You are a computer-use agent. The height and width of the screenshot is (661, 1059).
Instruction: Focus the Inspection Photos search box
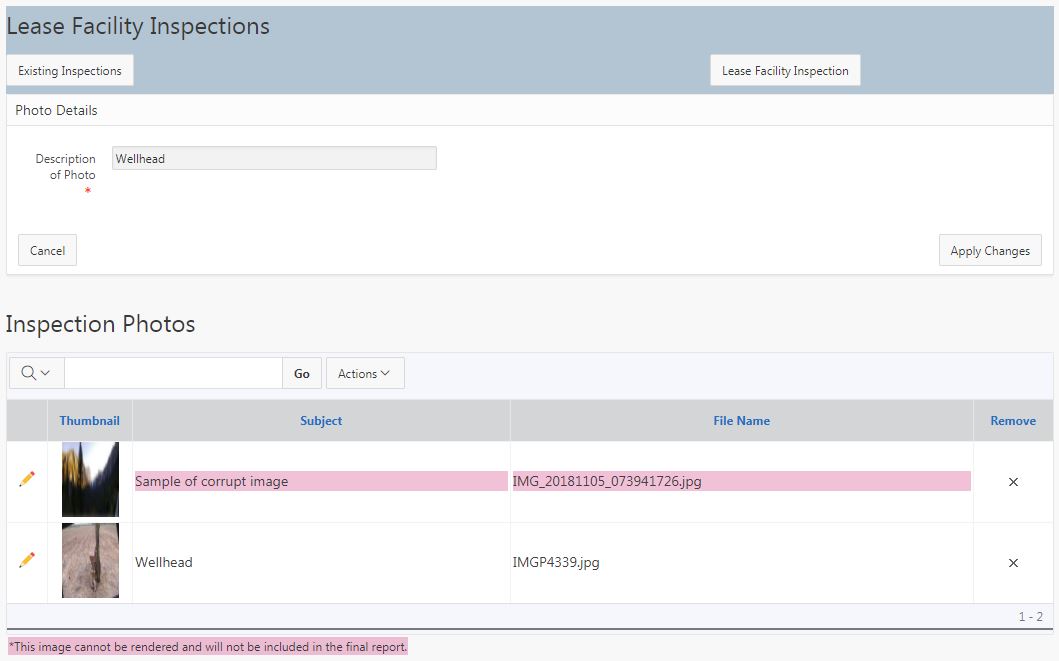click(173, 373)
